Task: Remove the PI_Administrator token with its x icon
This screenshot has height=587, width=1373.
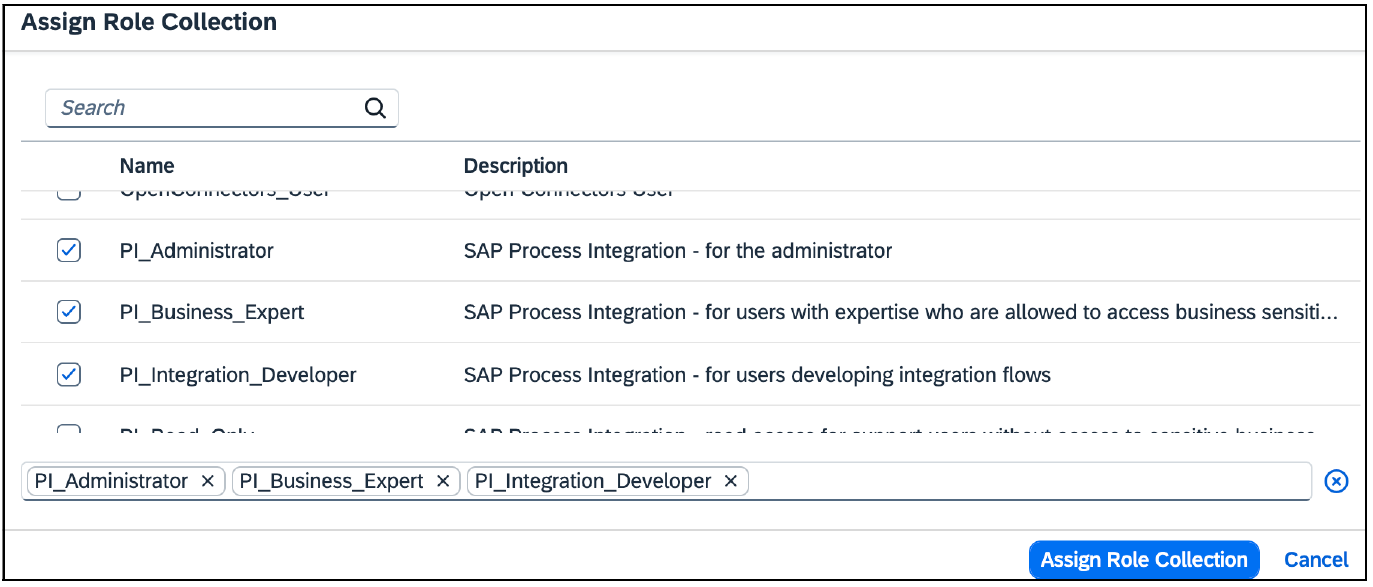Action: point(208,481)
